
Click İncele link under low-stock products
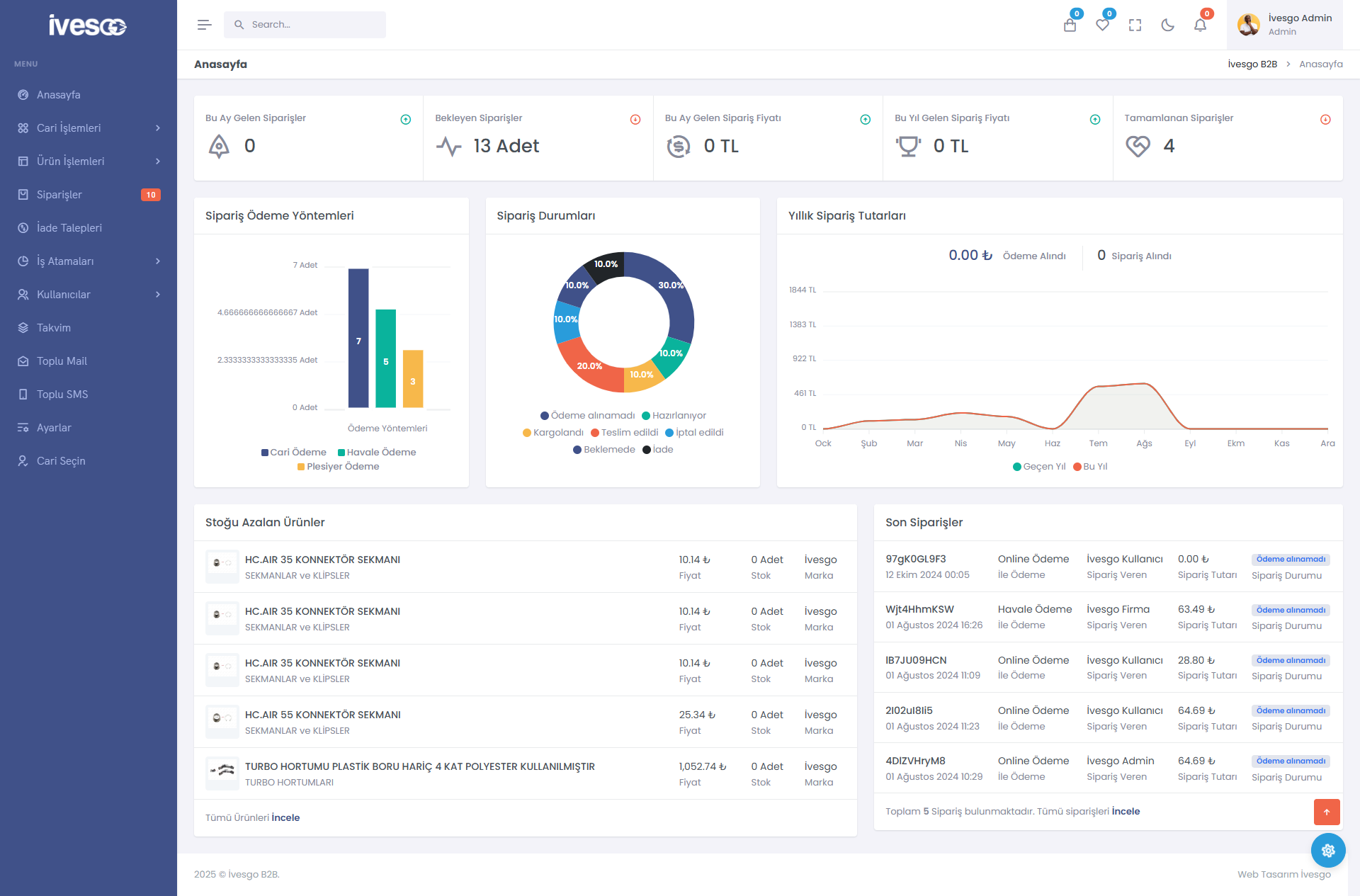(x=285, y=817)
